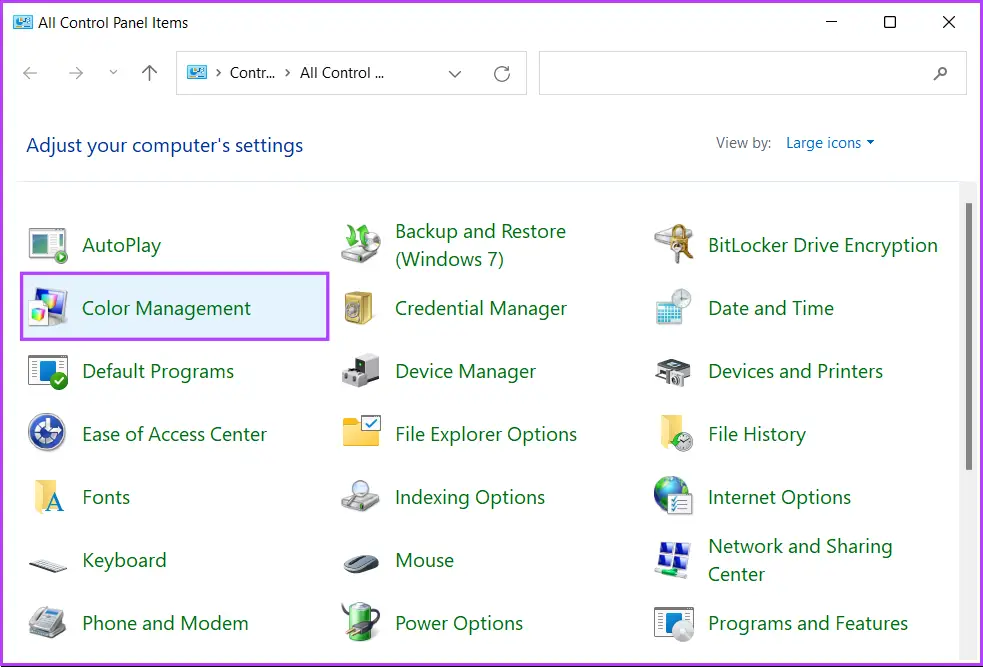The image size is (983, 667).
Task: Expand the View by Large icons dropdown
Action: [x=829, y=143]
